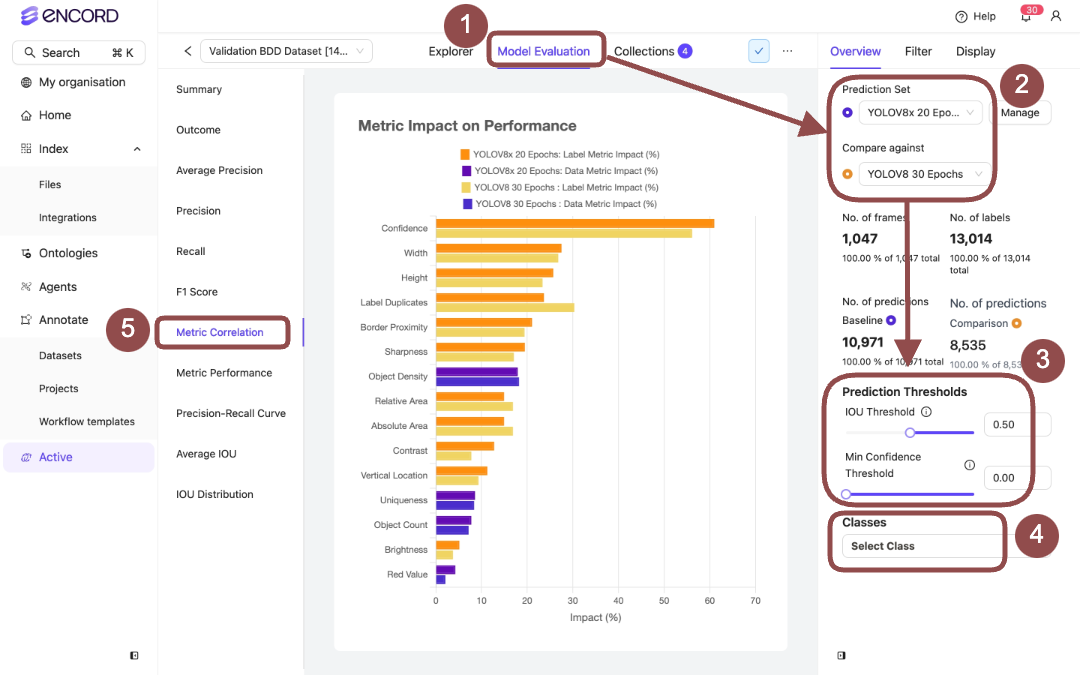Viewport: 1080px width, 675px height.
Task: Click the Min Confidence Threshold info icon
Action: [x=969, y=465]
